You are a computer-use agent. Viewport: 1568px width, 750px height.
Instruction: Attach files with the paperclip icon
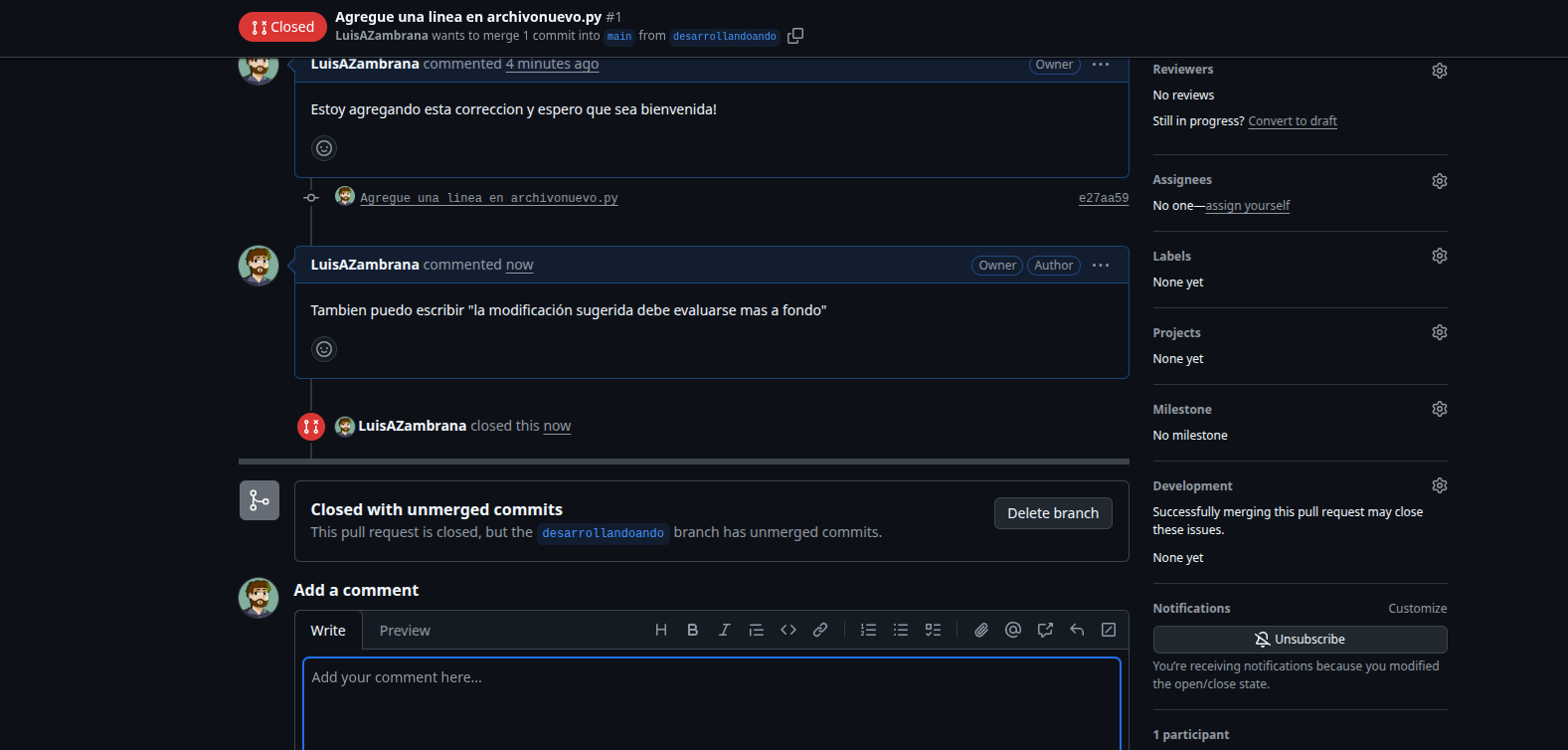point(981,630)
